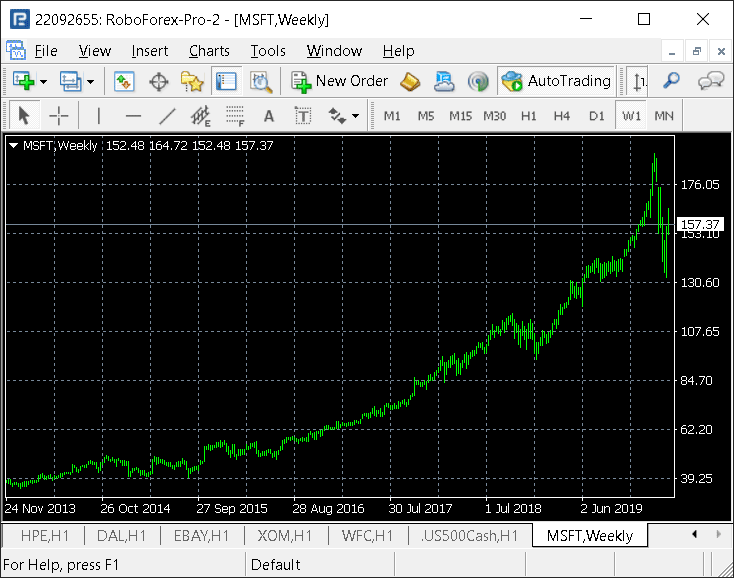Screen dimensions: 734x578
Task: Select the text A tool
Action: (269, 116)
